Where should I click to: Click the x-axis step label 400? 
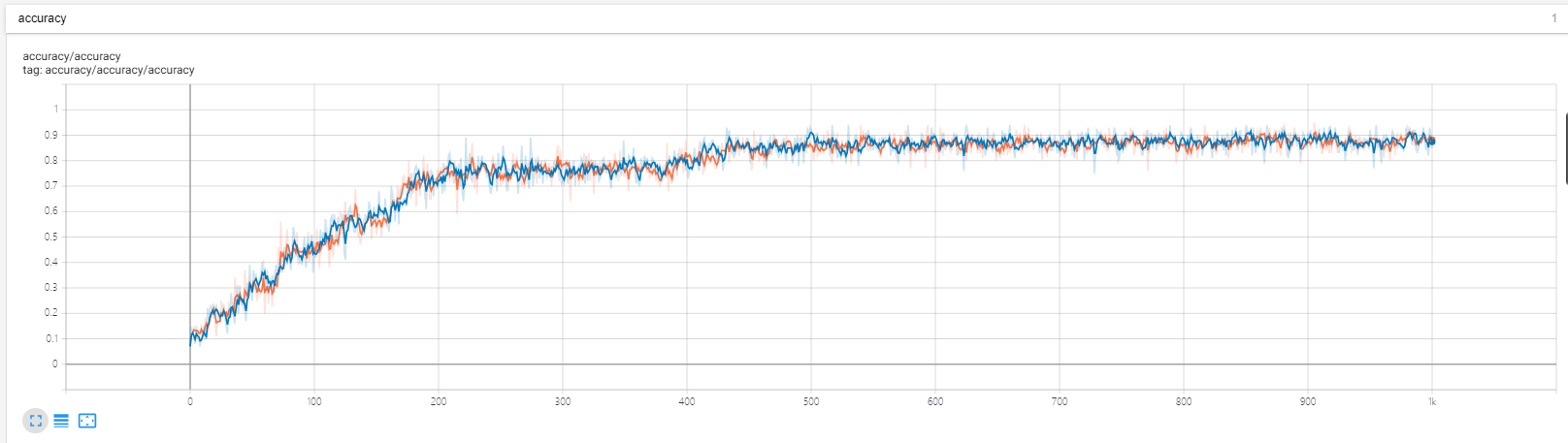click(x=687, y=401)
